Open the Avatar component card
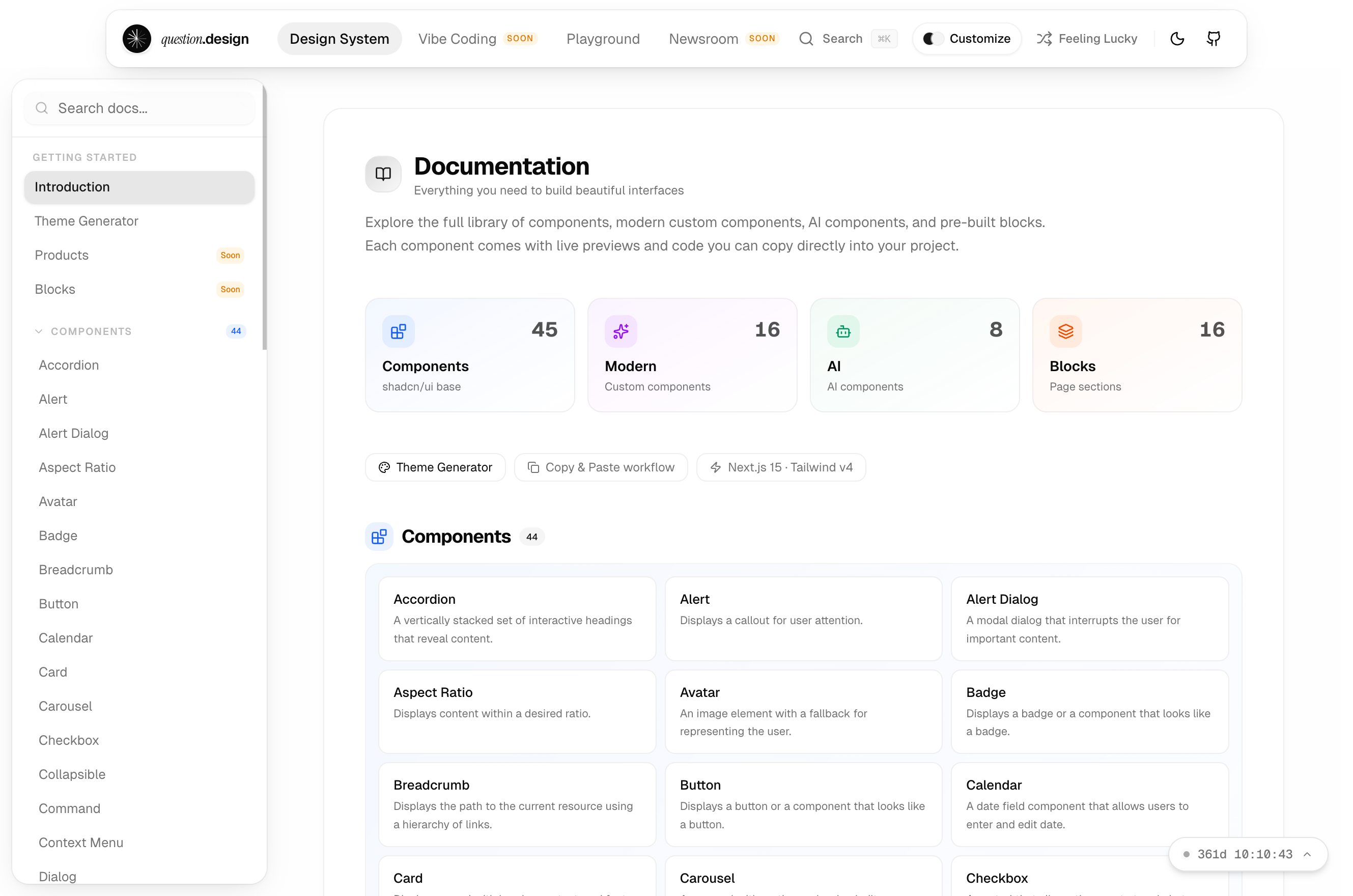1353x896 pixels. [x=803, y=711]
